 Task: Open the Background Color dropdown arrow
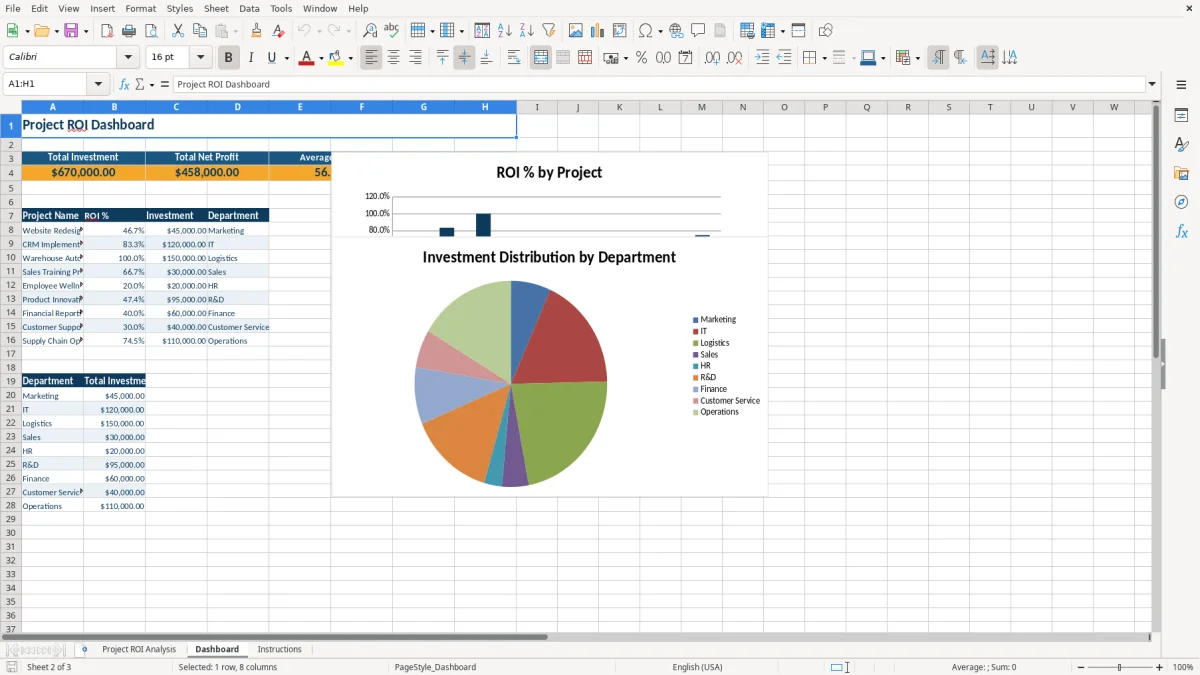350,58
